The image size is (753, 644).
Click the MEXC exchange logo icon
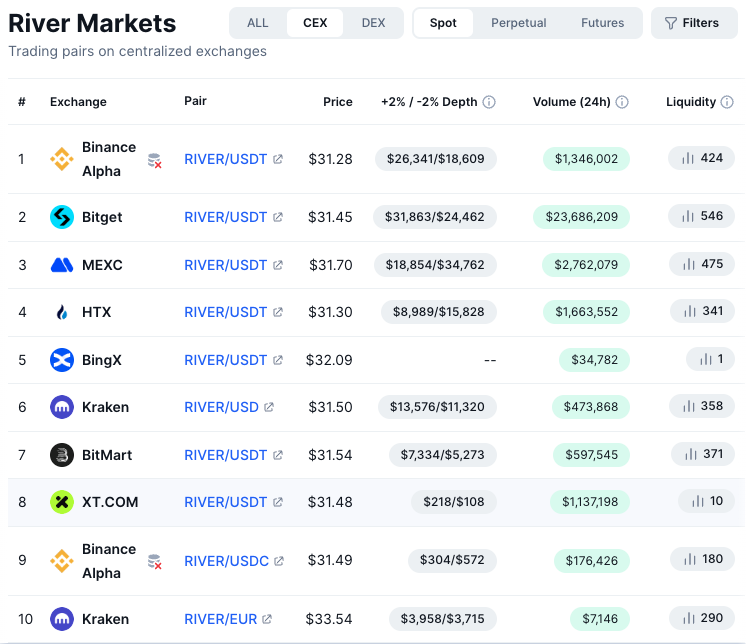(x=62, y=265)
